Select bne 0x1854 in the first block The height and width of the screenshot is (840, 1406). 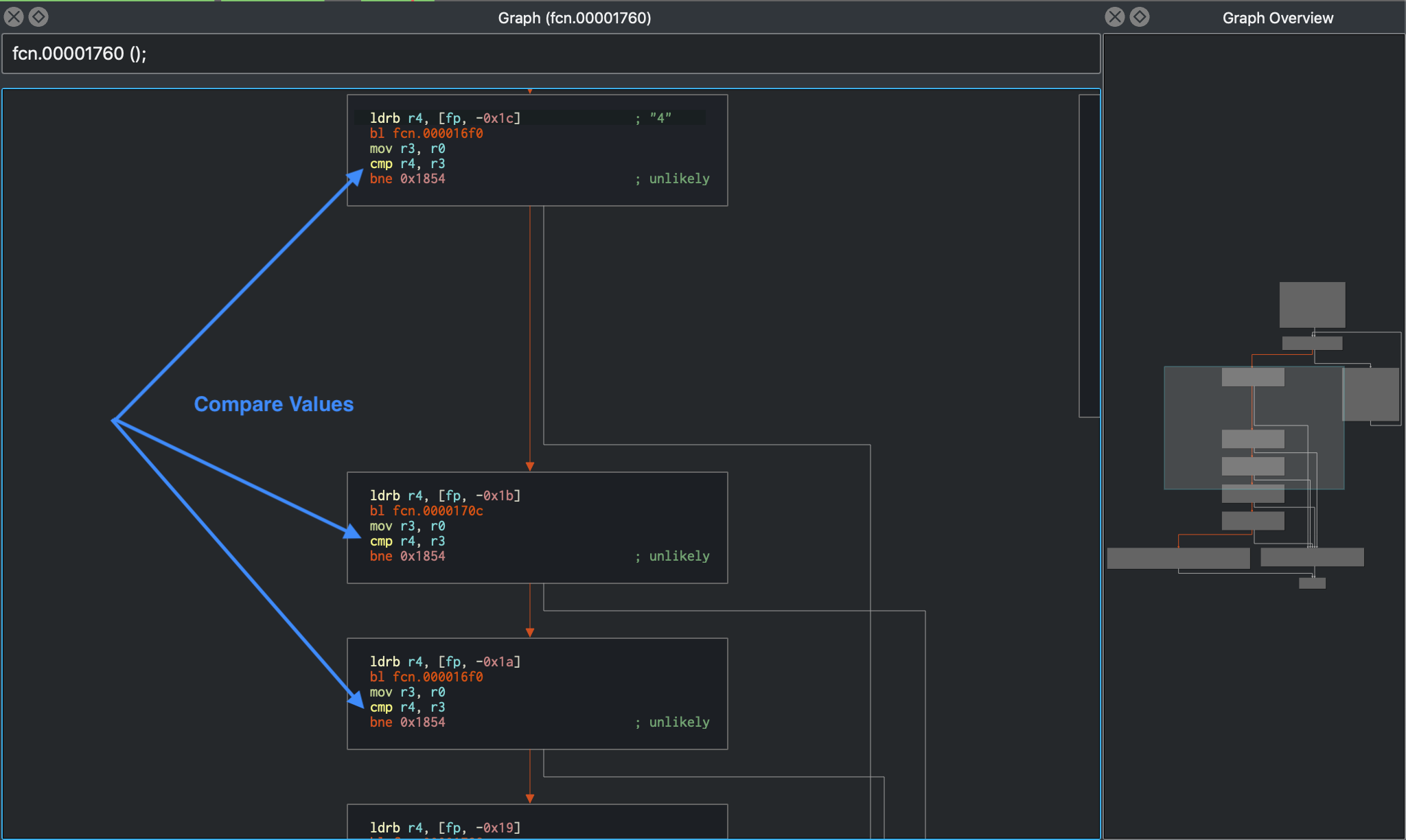(x=407, y=179)
